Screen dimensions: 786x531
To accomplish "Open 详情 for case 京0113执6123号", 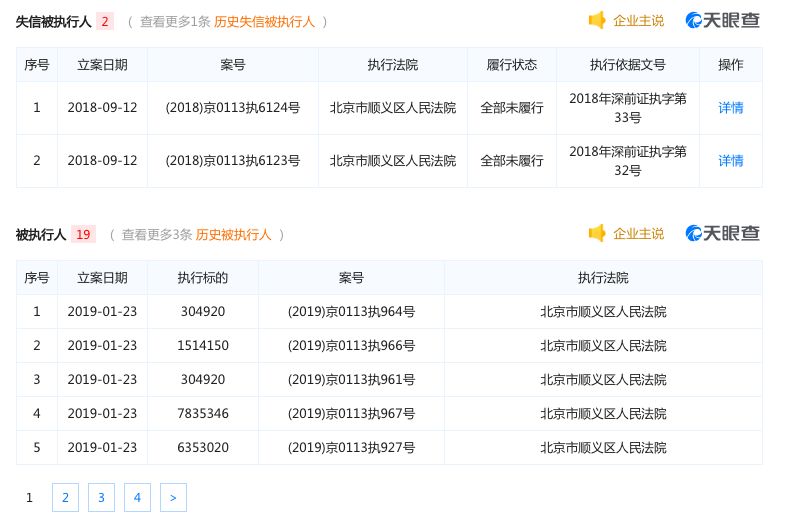I will point(731,161).
